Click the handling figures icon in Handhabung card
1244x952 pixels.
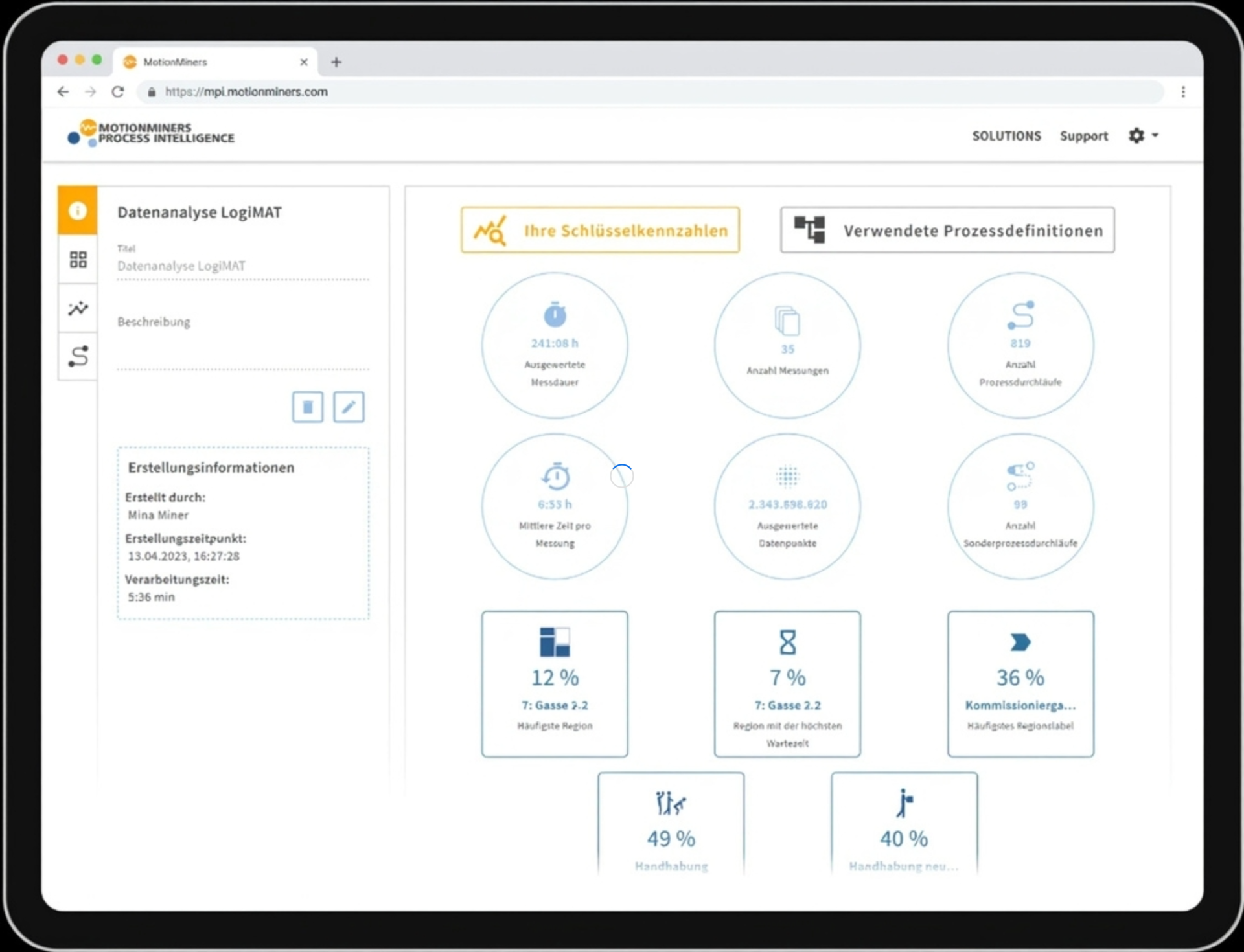click(x=671, y=804)
